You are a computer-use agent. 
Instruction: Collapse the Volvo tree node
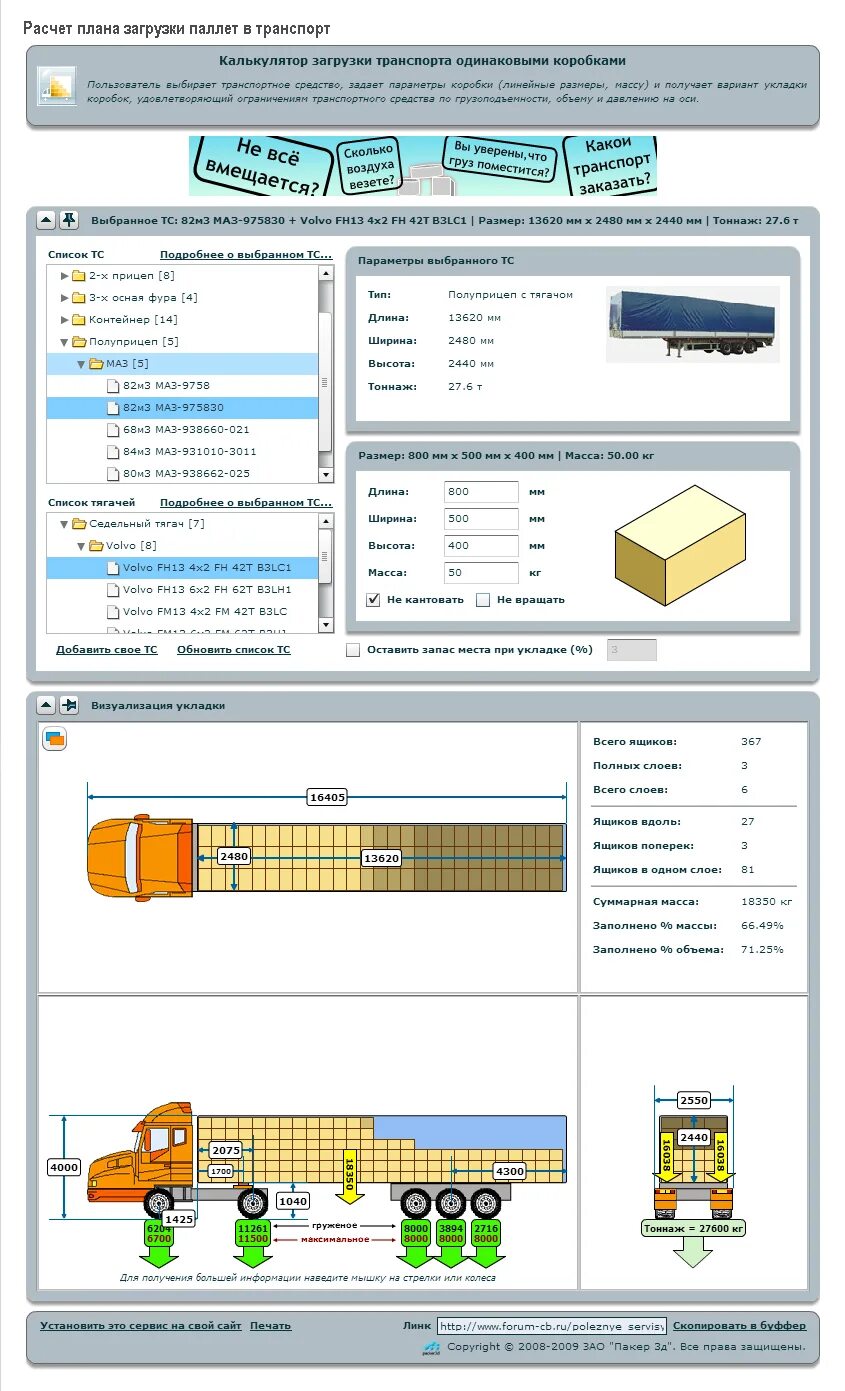point(82,546)
